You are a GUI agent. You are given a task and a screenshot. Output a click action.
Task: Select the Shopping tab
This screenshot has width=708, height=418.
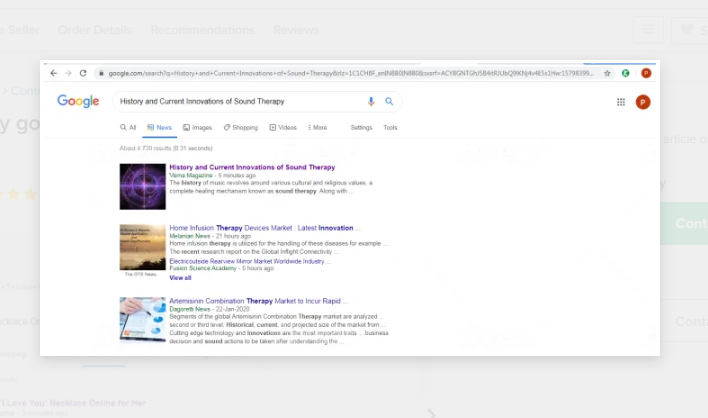click(x=240, y=128)
